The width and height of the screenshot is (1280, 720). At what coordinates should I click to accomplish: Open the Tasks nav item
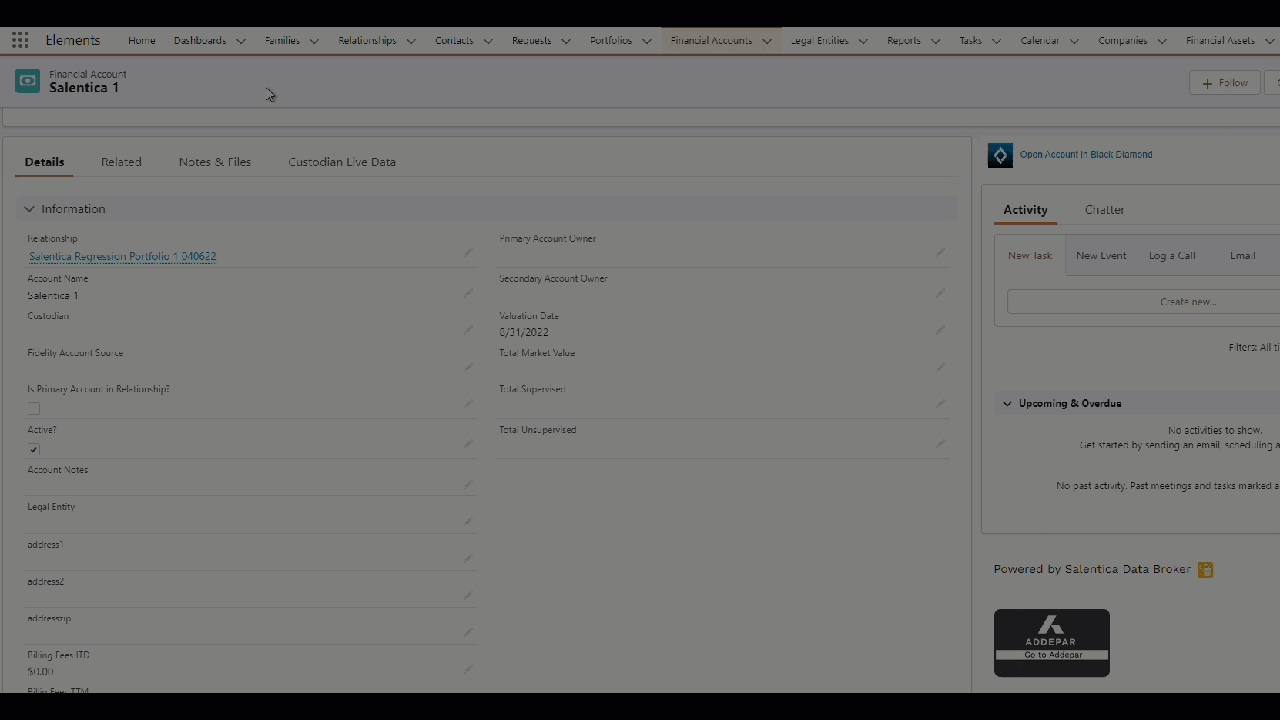[970, 41]
